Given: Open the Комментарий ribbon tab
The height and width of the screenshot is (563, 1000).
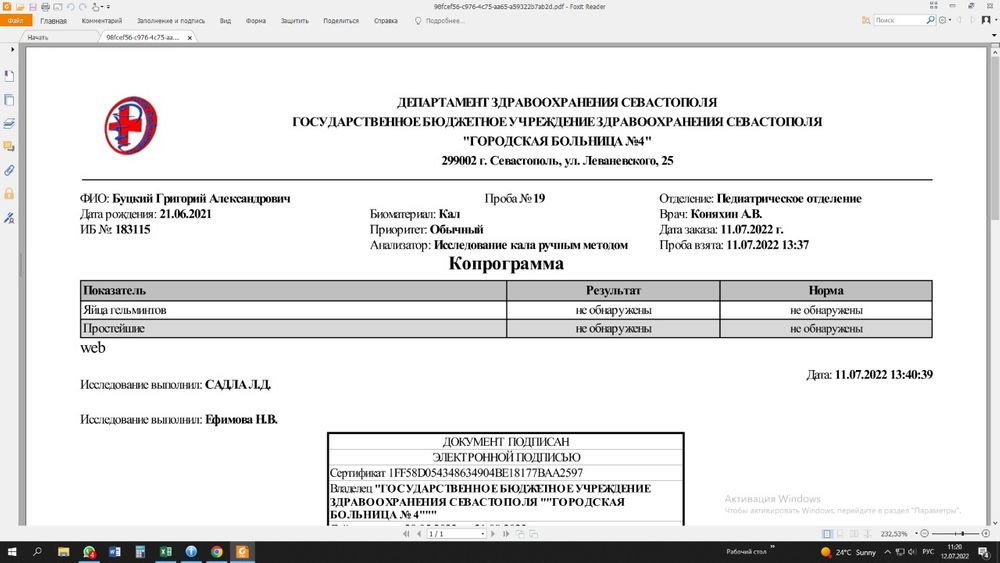Looking at the screenshot, I should pos(102,20).
